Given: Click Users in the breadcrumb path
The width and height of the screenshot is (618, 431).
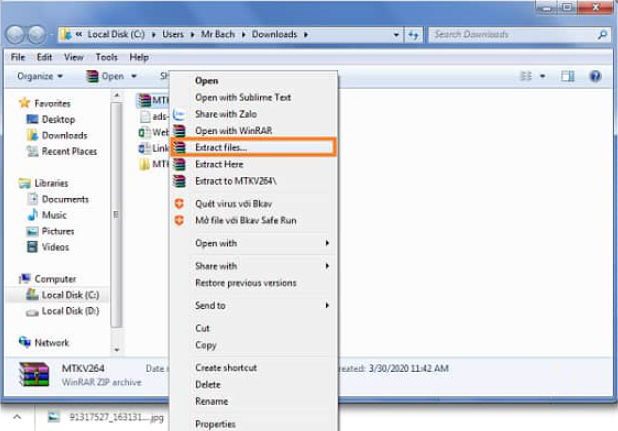Looking at the screenshot, I should coord(173,35).
